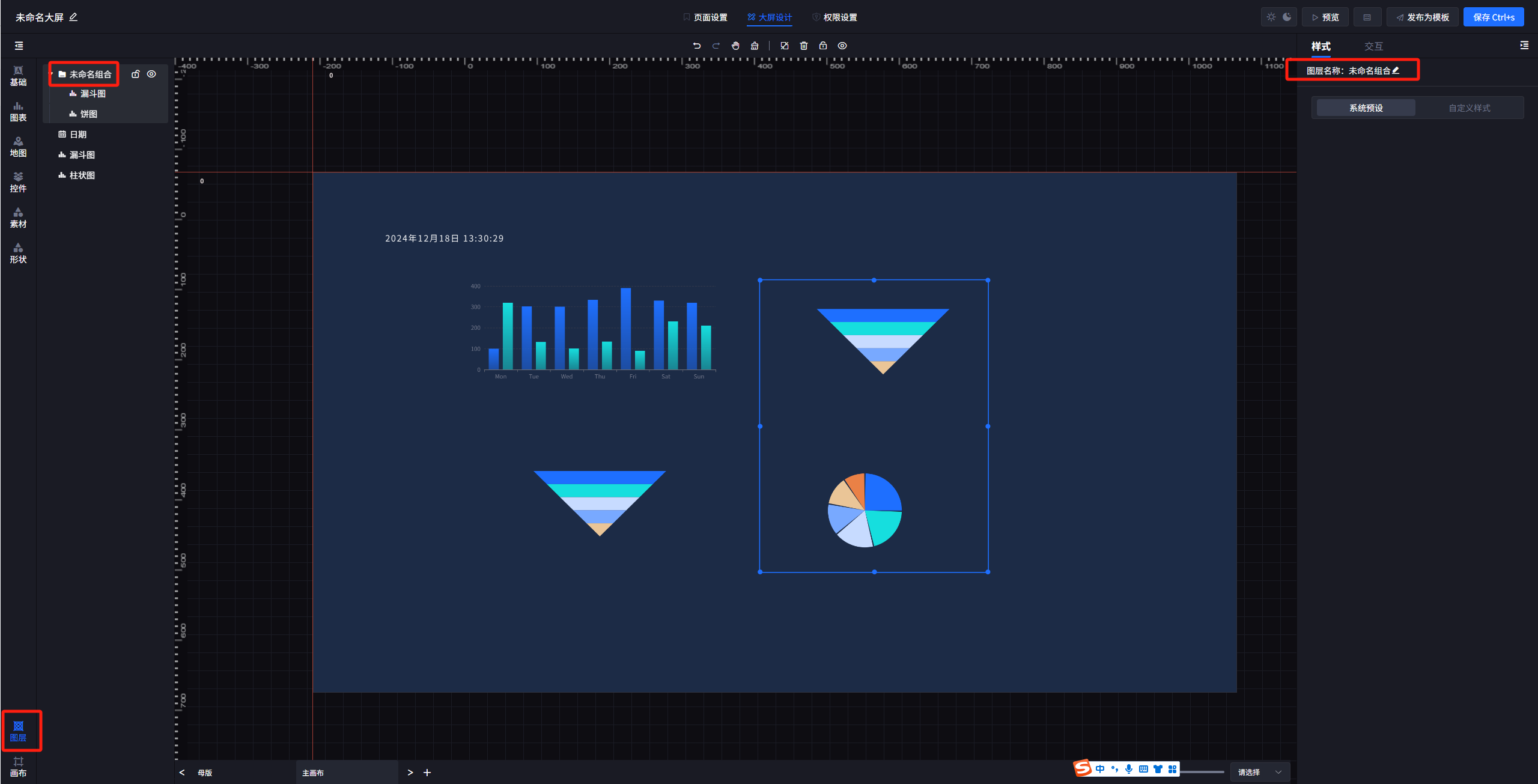
Task: Click the trash delete icon in toolbar
Action: coord(804,46)
